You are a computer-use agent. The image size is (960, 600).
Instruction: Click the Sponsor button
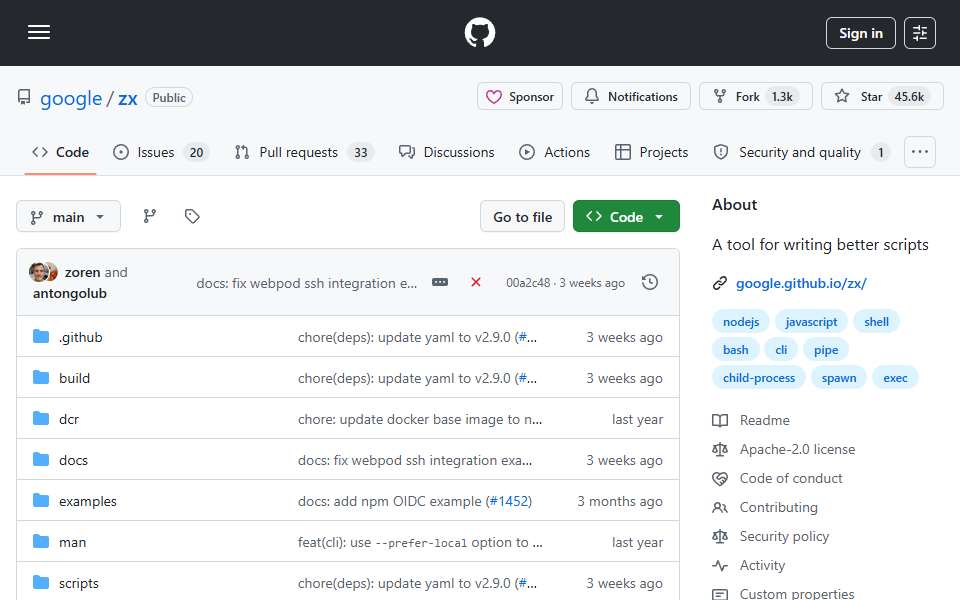click(x=520, y=97)
